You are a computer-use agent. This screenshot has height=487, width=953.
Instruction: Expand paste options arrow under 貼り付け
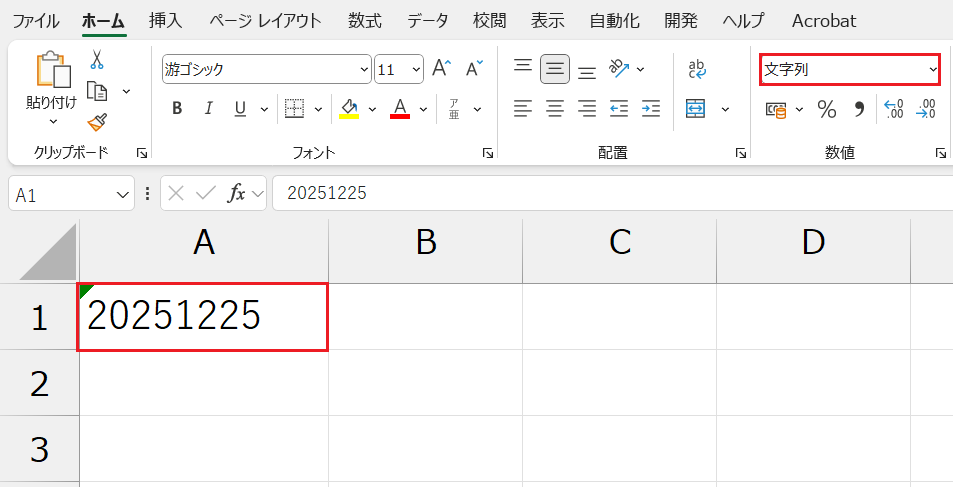53,122
